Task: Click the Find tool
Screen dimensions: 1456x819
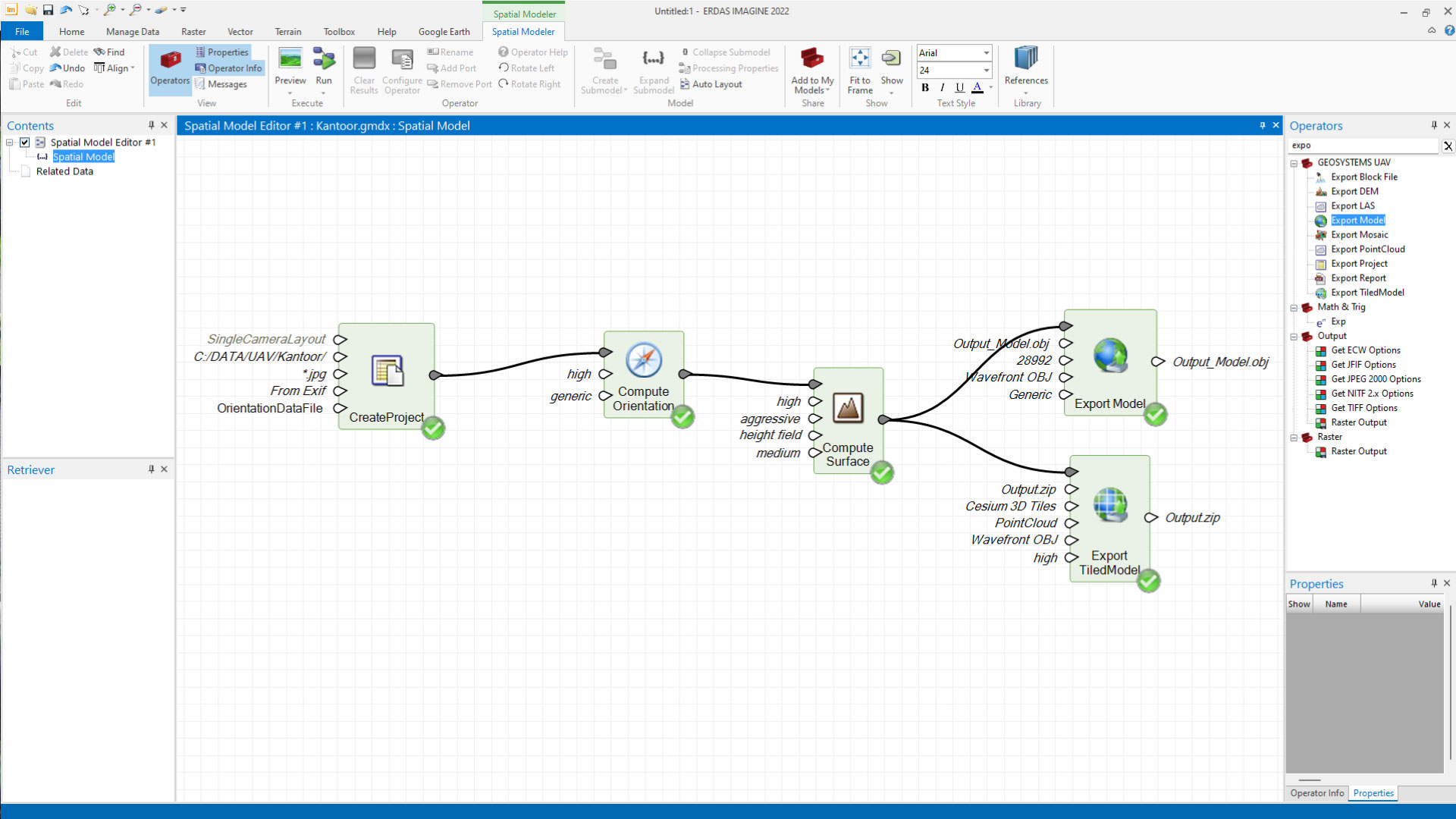Action: (x=109, y=52)
